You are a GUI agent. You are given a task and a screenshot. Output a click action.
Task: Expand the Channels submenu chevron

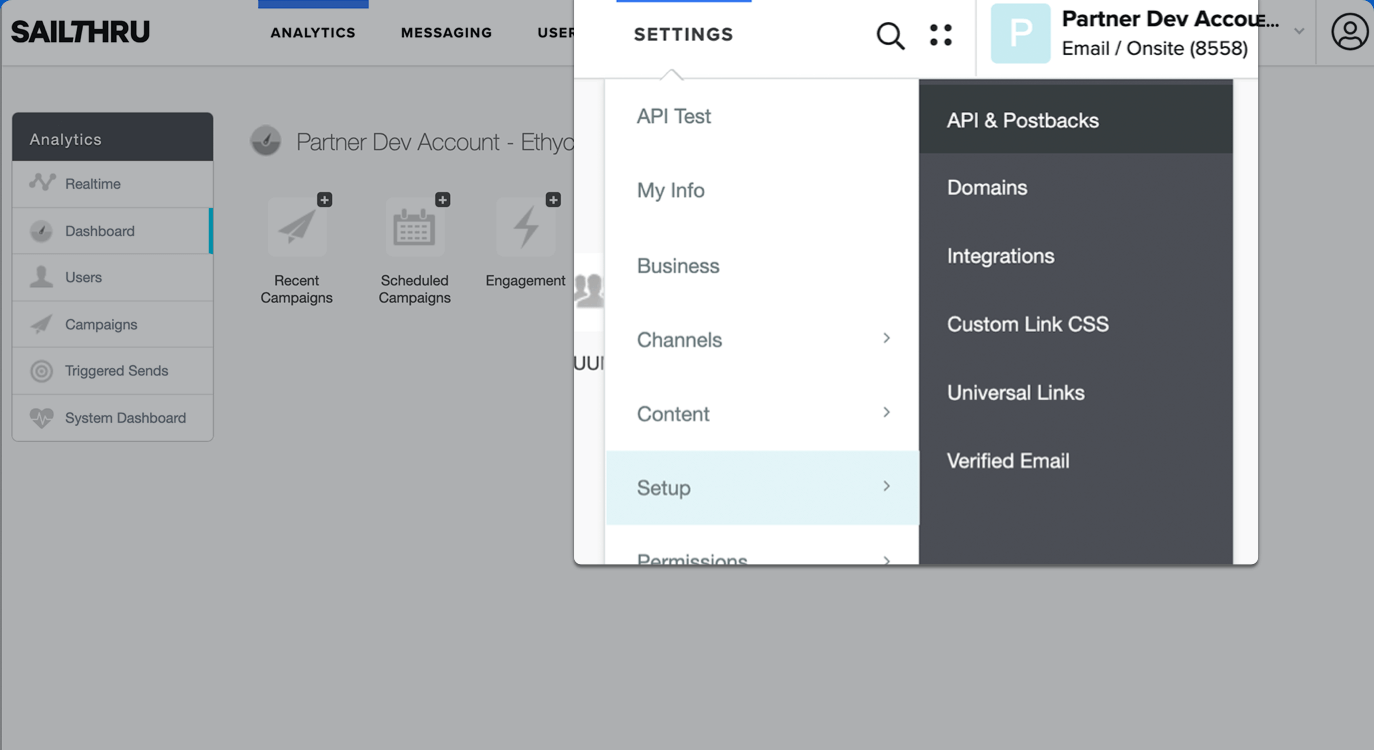pos(886,338)
